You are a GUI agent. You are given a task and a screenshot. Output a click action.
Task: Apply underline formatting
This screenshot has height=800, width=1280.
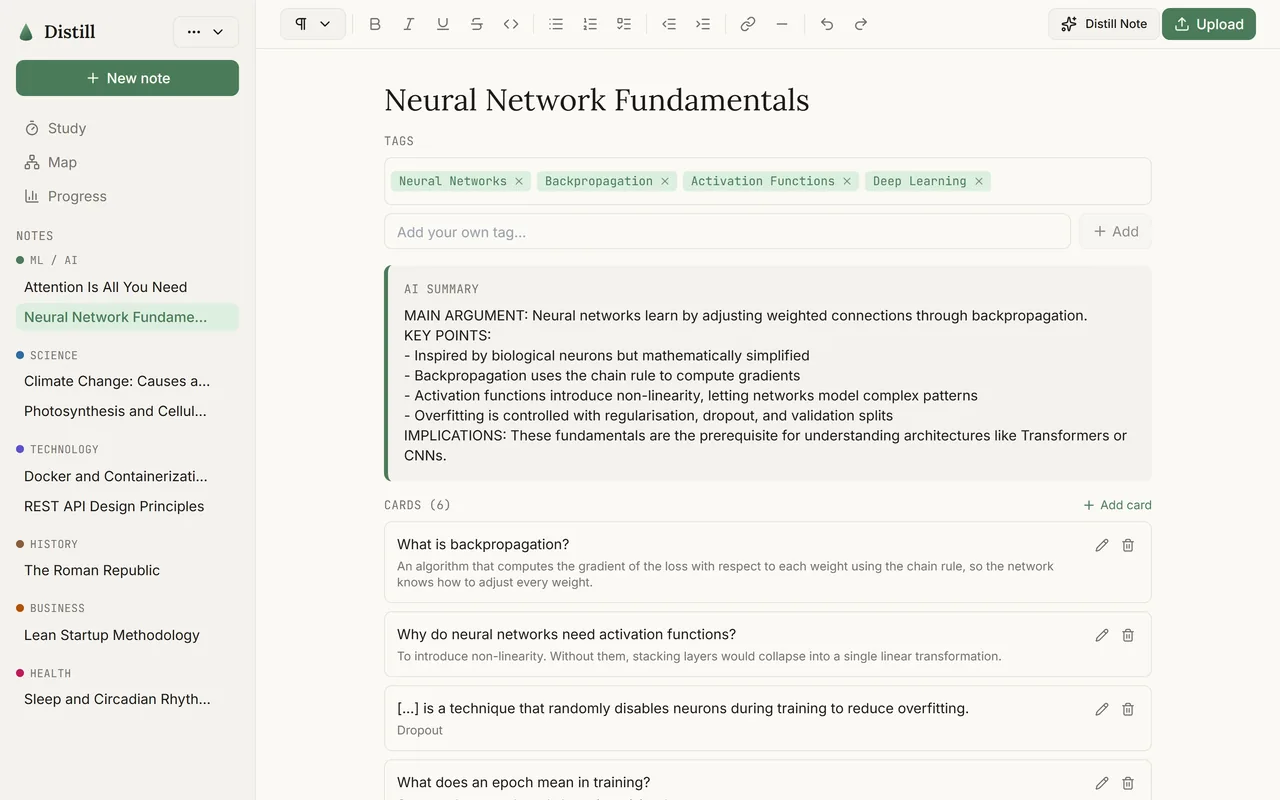click(x=443, y=24)
